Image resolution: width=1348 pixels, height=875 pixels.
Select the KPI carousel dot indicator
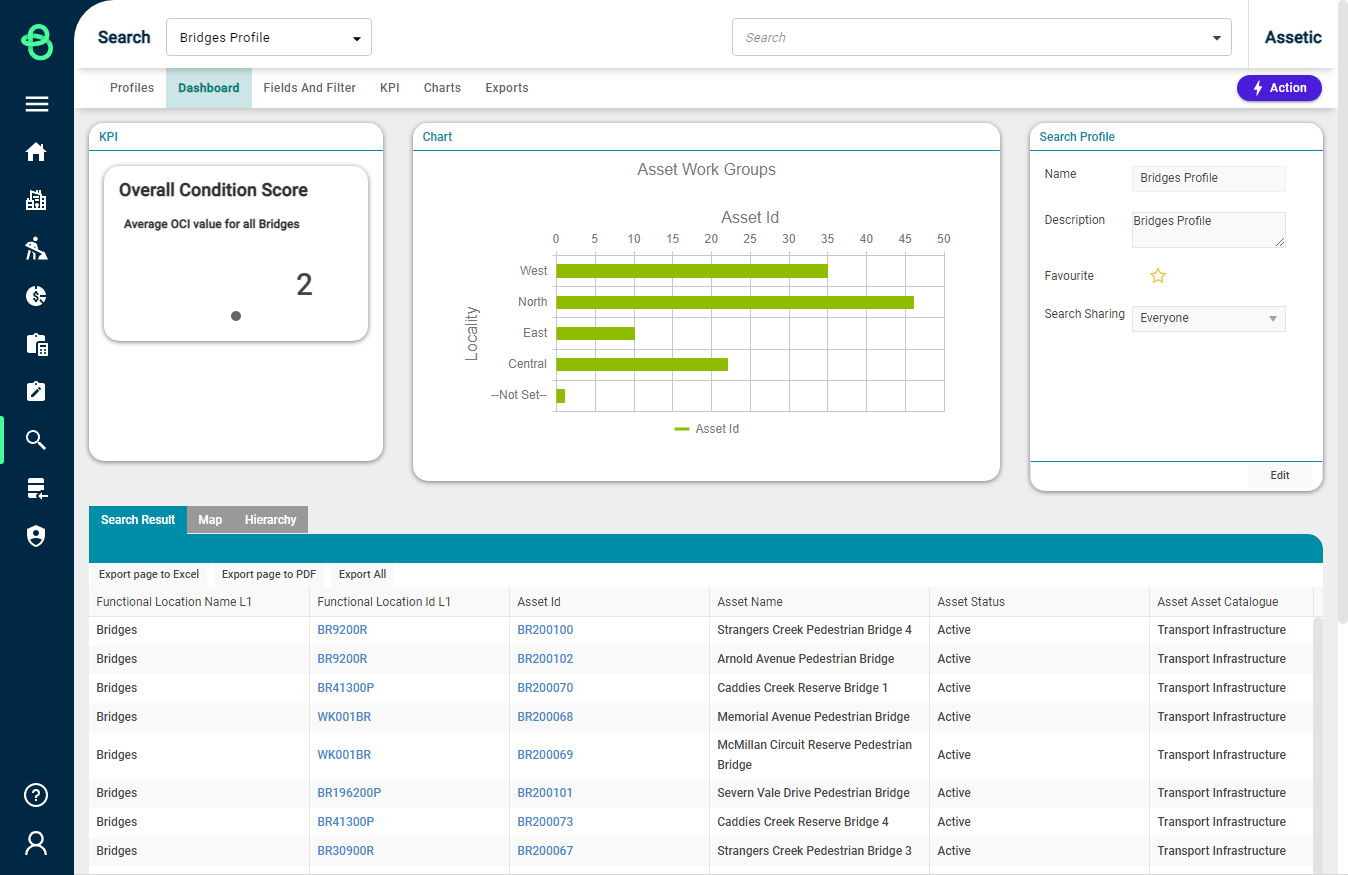236,316
